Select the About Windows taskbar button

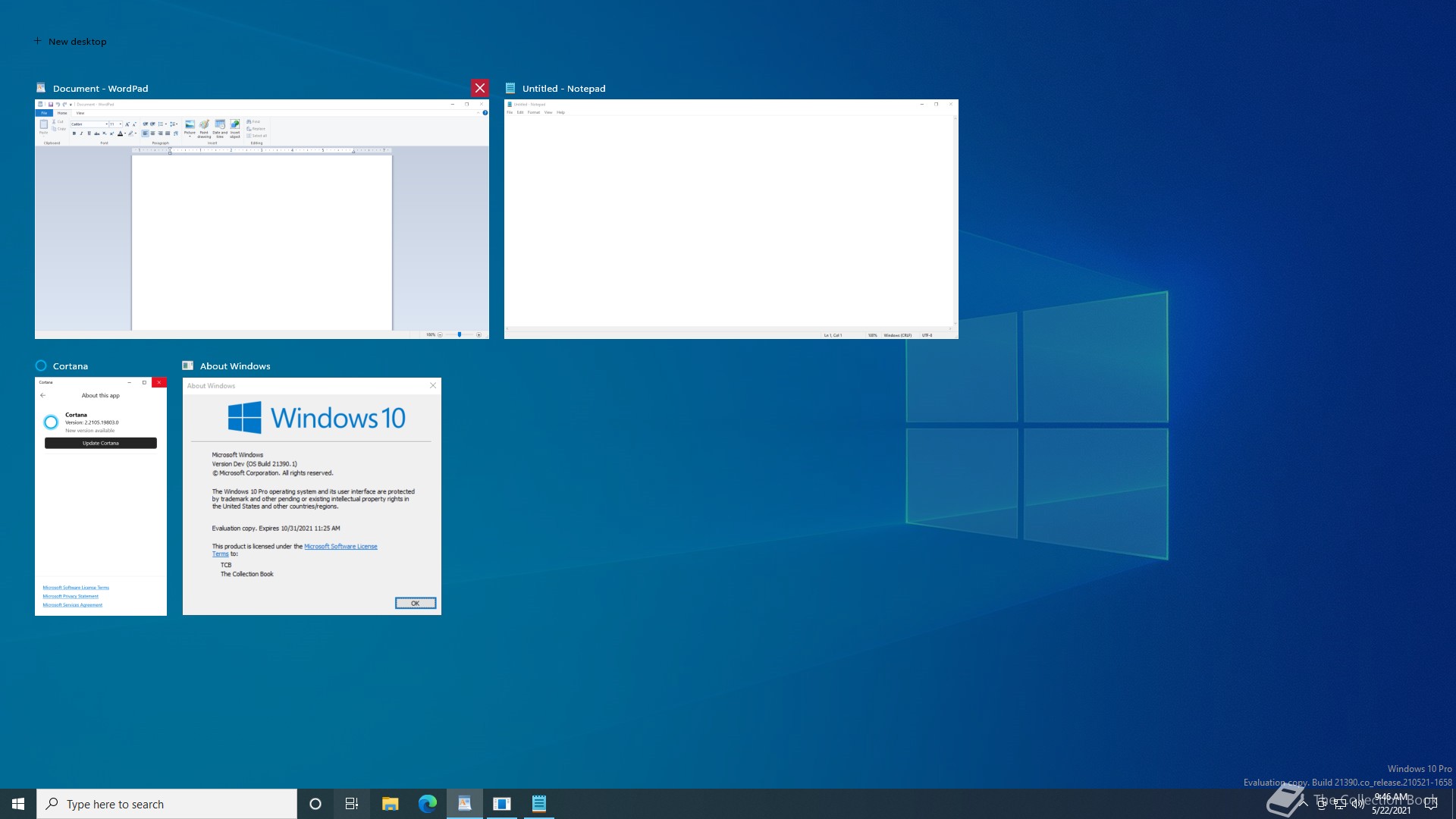[501, 804]
